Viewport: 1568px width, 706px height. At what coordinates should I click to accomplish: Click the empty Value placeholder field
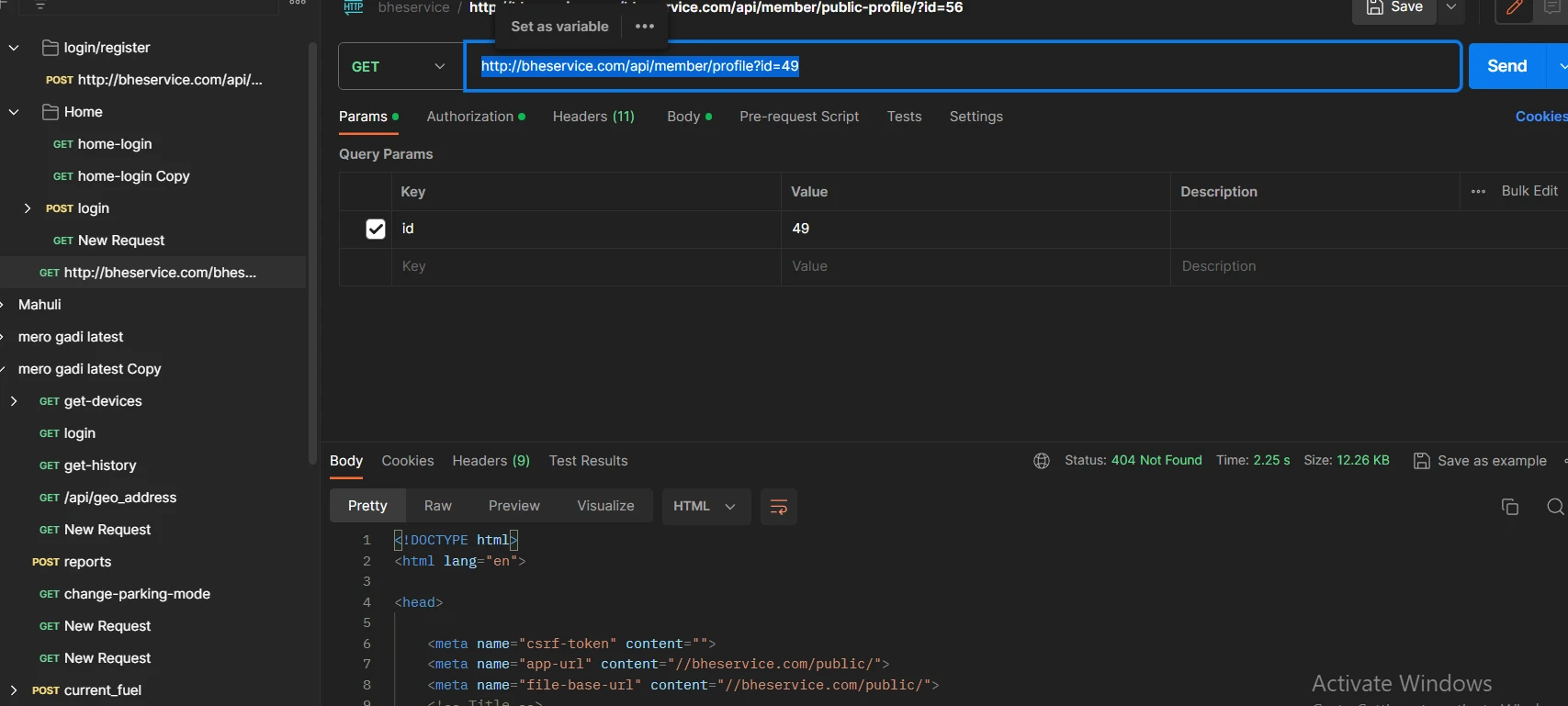coord(976,266)
